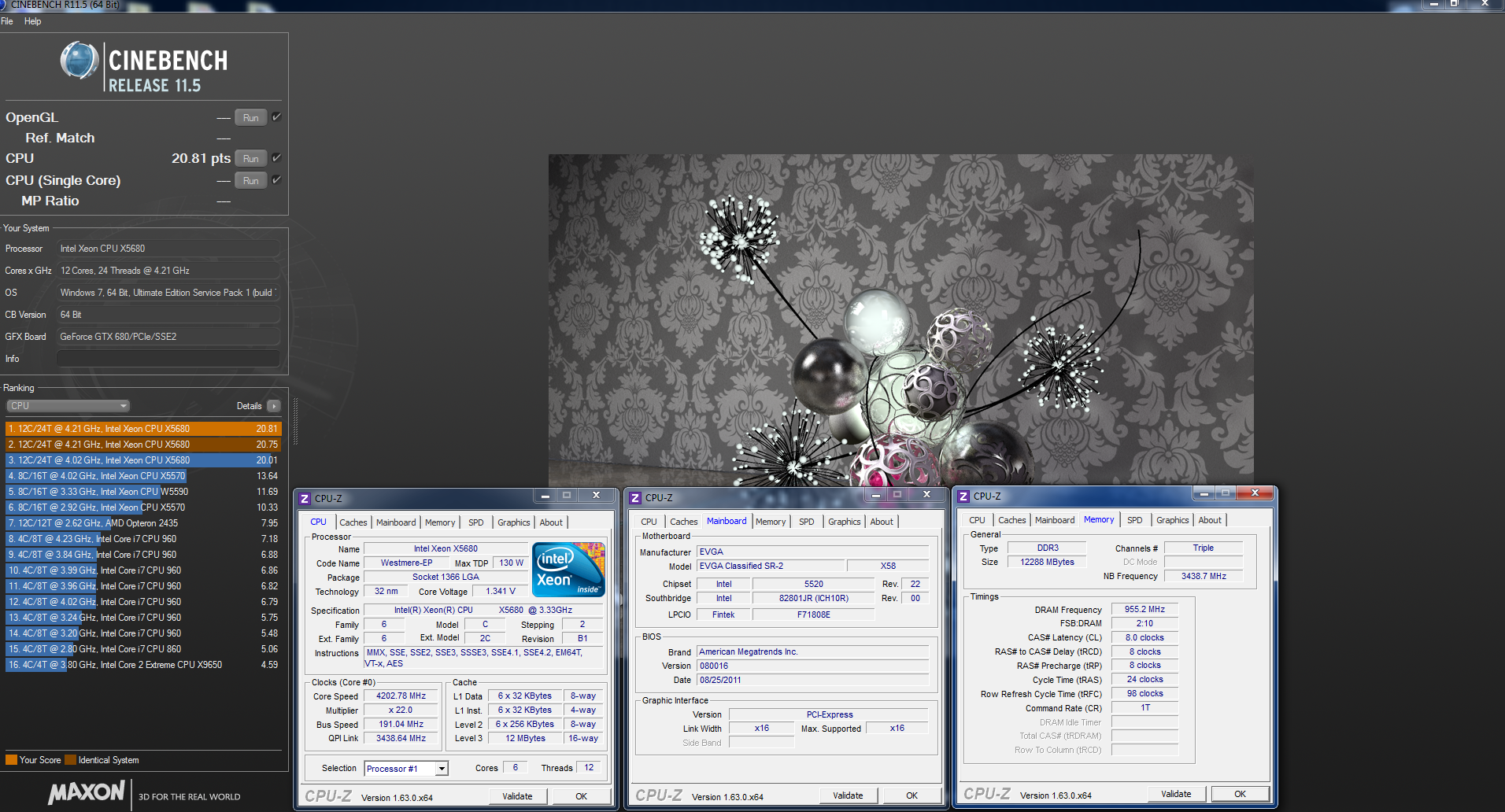The image size is (1505, 812).
Task: Switch to Mainboard tab in first CPU-Z window
Action: tap(395, 522)
